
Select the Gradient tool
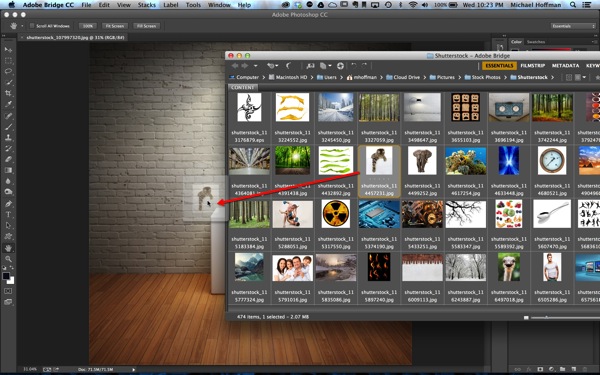click(x=8, y=170)
